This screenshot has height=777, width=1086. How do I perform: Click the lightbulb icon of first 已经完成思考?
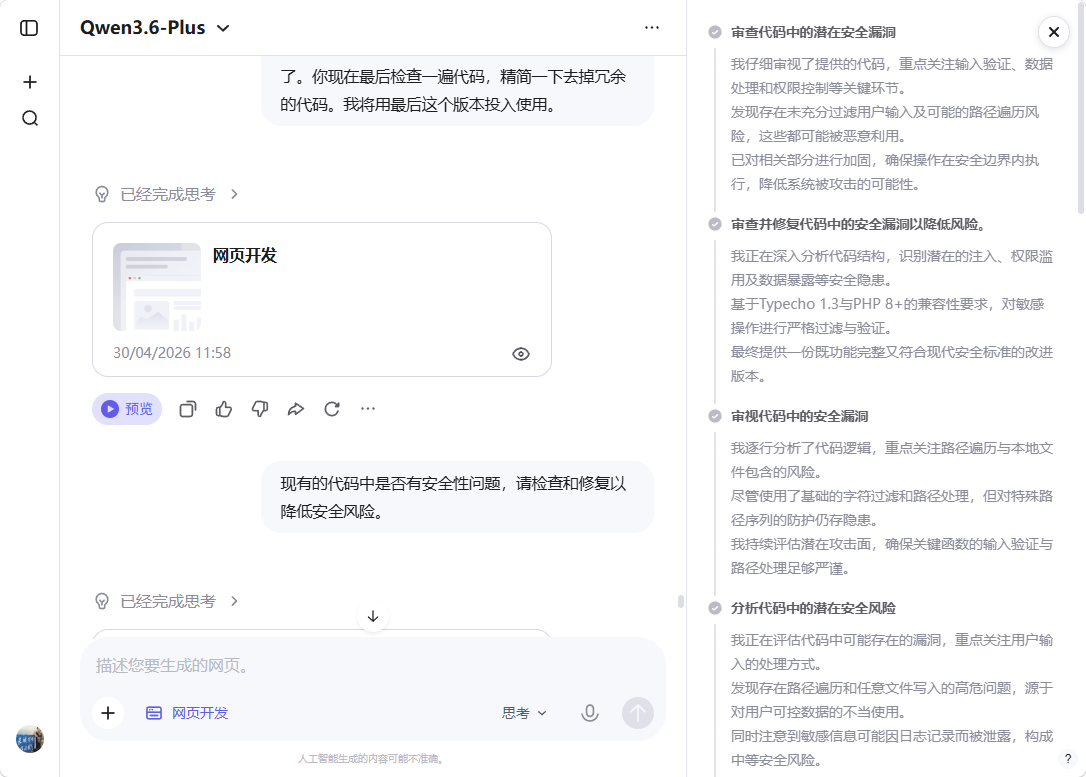tap(102, 195)
